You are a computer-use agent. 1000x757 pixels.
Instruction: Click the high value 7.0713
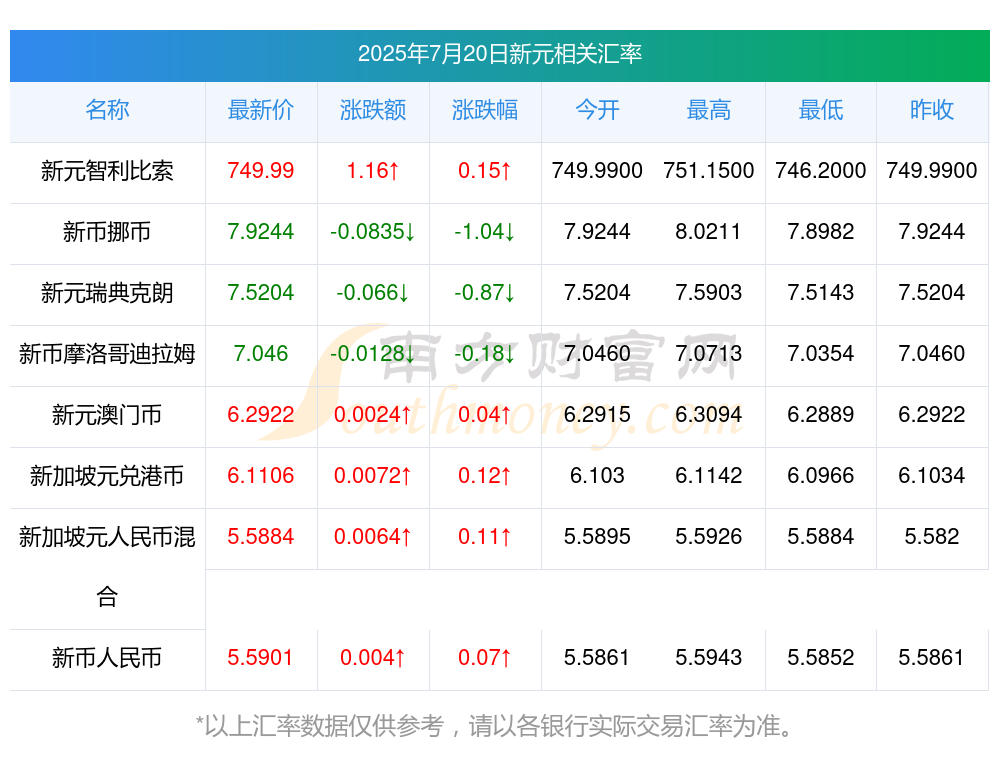(709, 353)
